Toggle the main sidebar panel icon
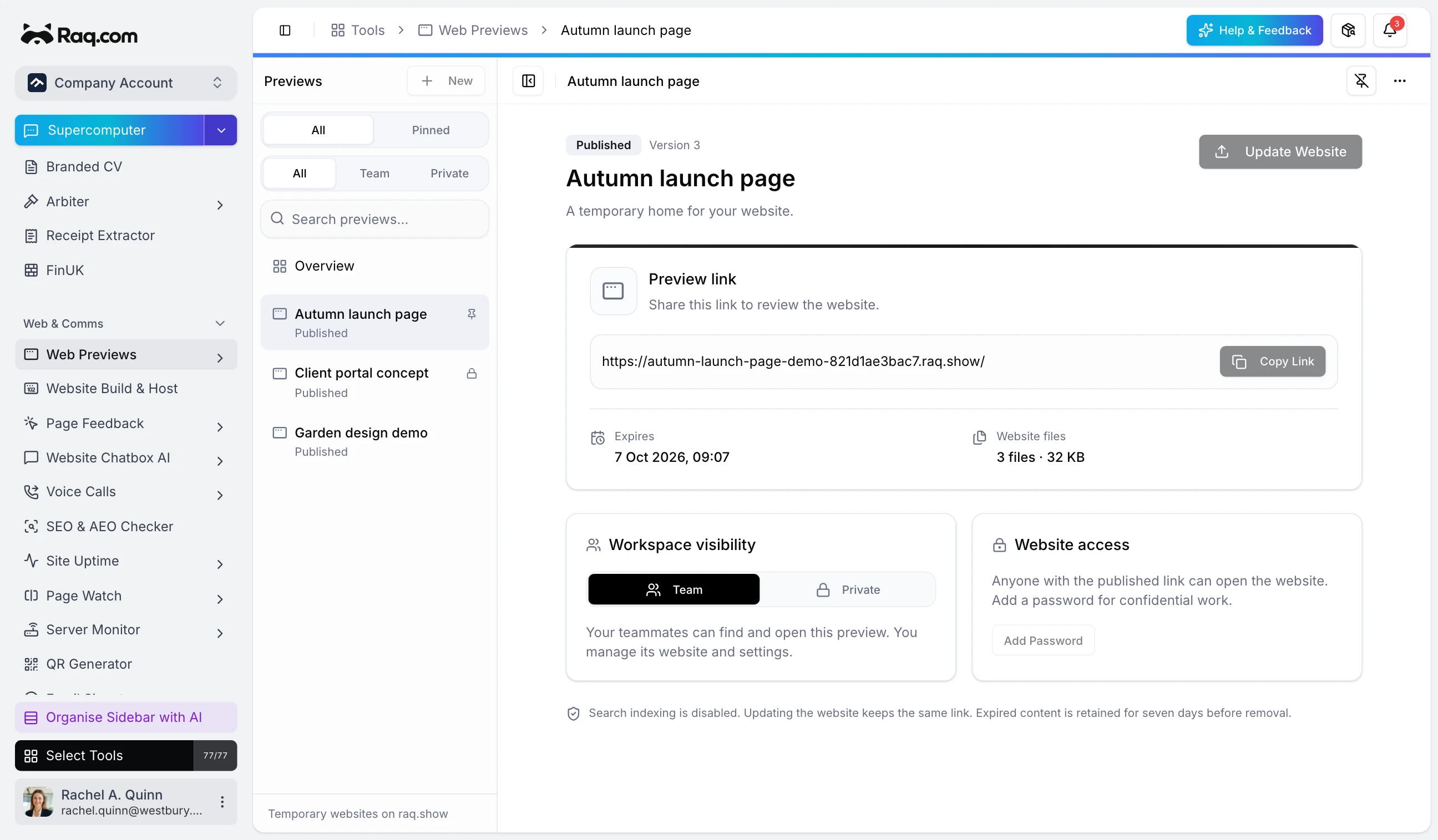The height and width of the screenshot is (840, 1438). [x=285, y=30]
